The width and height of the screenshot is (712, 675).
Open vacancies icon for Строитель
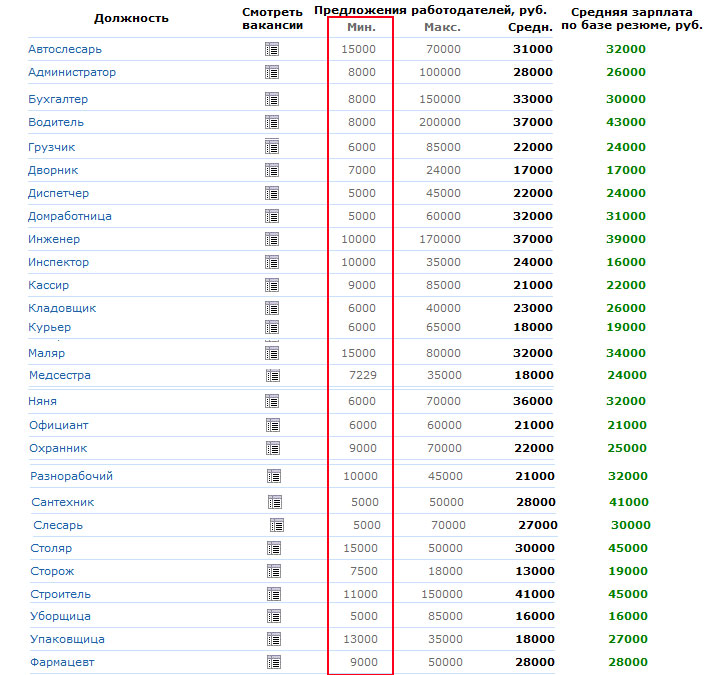(x=273, y=594)
